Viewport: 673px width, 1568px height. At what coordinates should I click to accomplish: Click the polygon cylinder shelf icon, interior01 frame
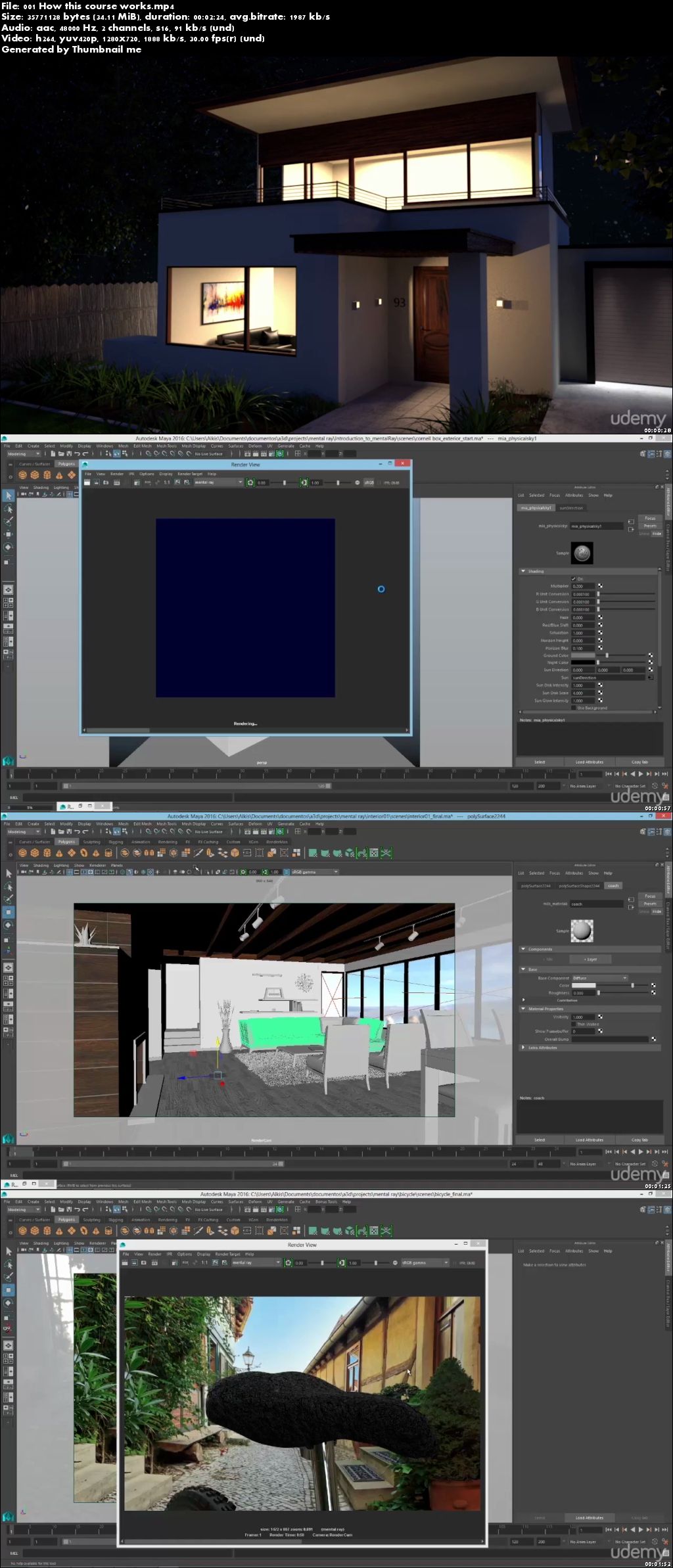point(47,853)
